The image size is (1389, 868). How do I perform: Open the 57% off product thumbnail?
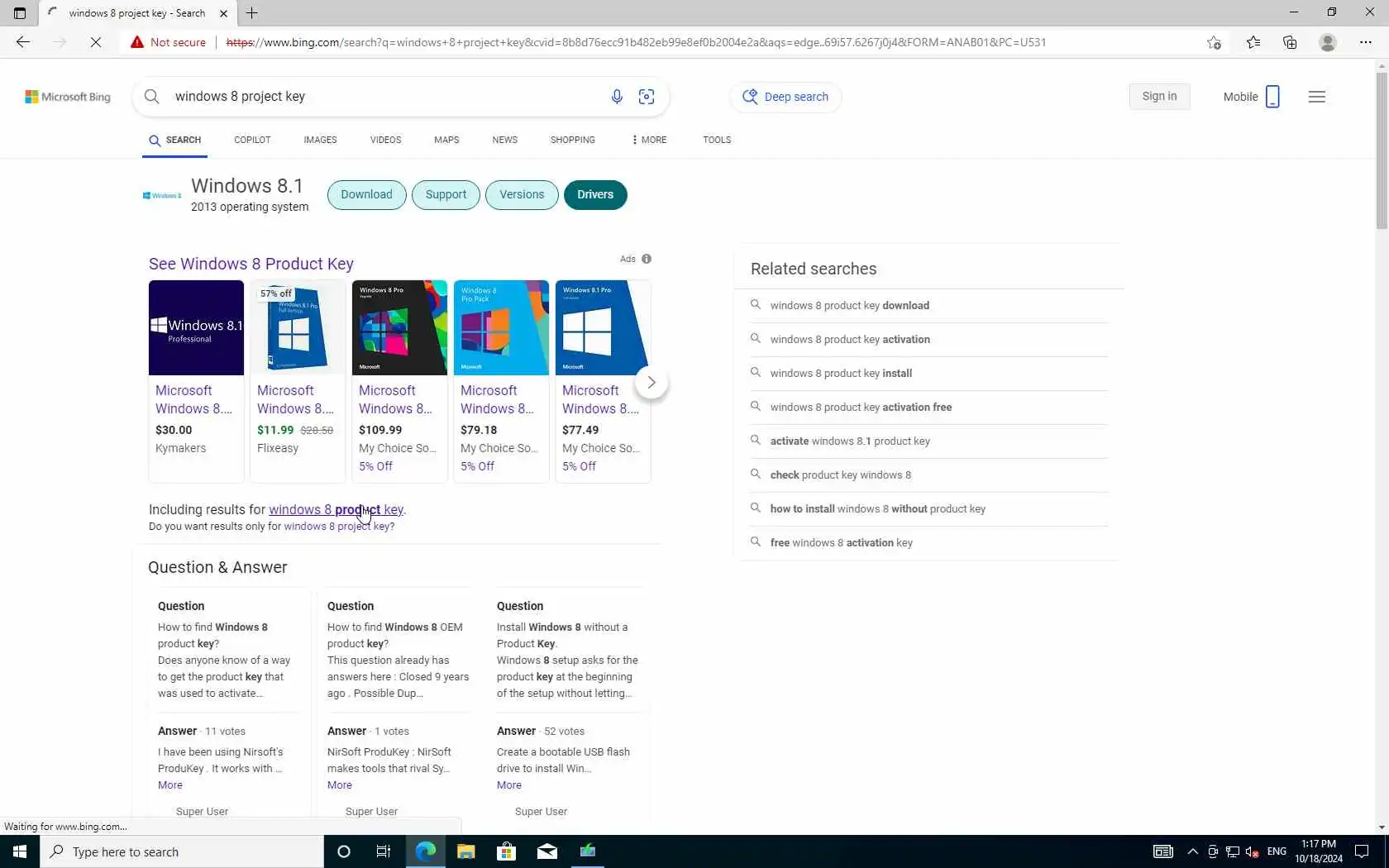(298, 328)
